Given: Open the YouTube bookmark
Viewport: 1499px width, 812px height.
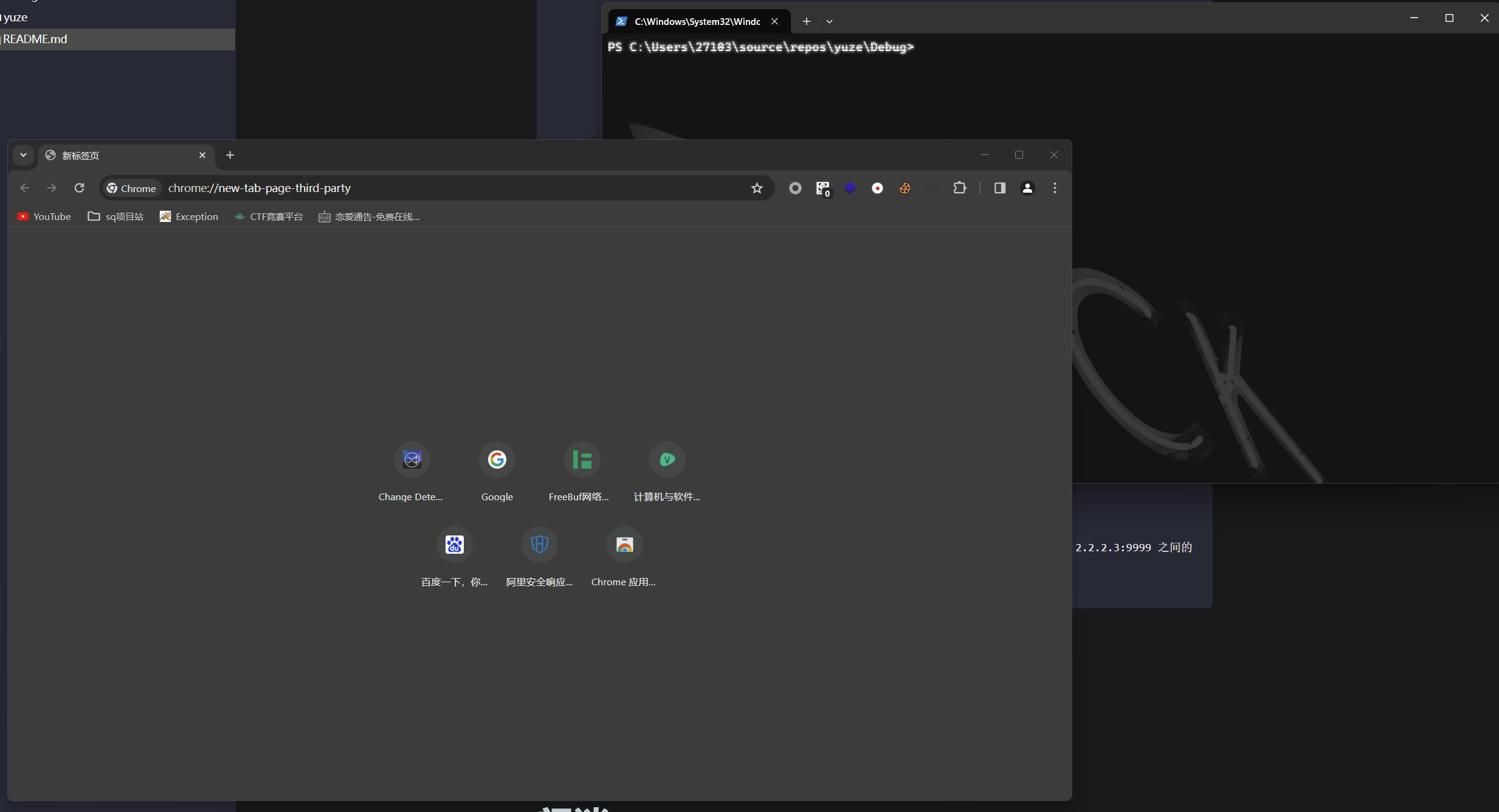Looking at the screenshot, I should tap(44, 216).
